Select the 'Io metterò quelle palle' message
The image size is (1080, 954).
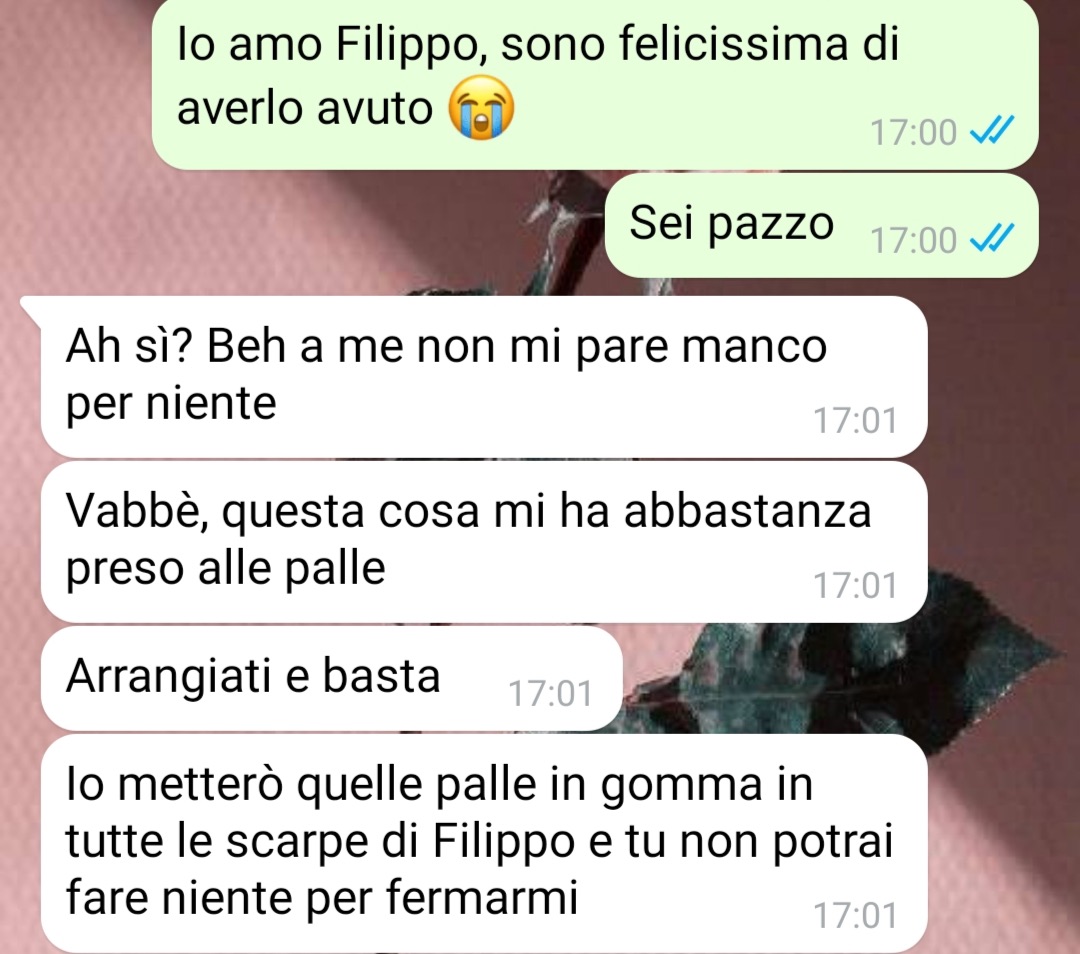[x=484, y=844]
